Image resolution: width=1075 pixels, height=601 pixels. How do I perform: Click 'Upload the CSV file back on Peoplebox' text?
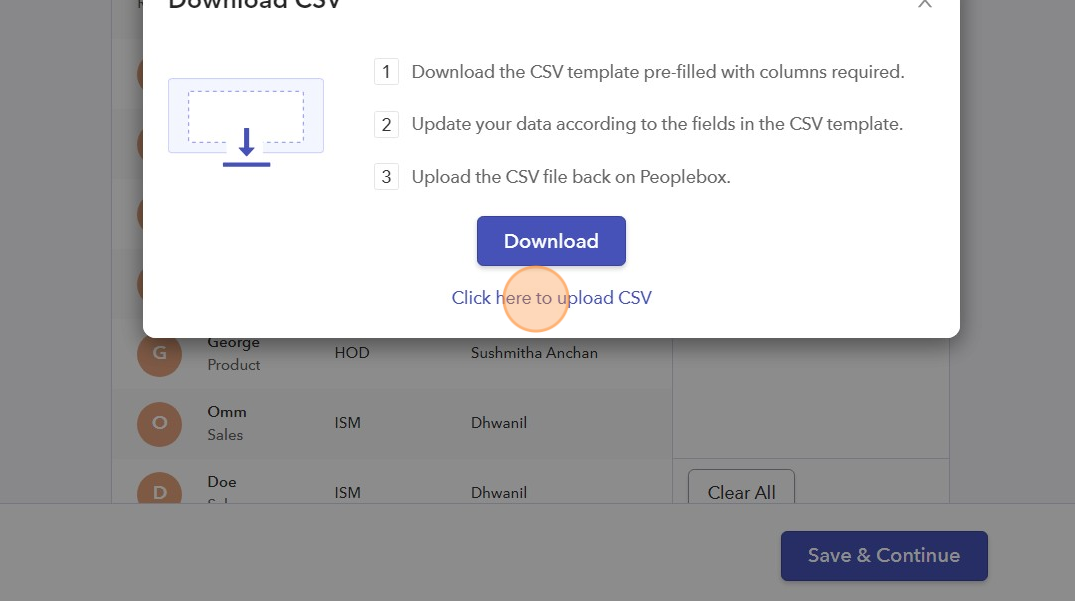tap(571, 177)
